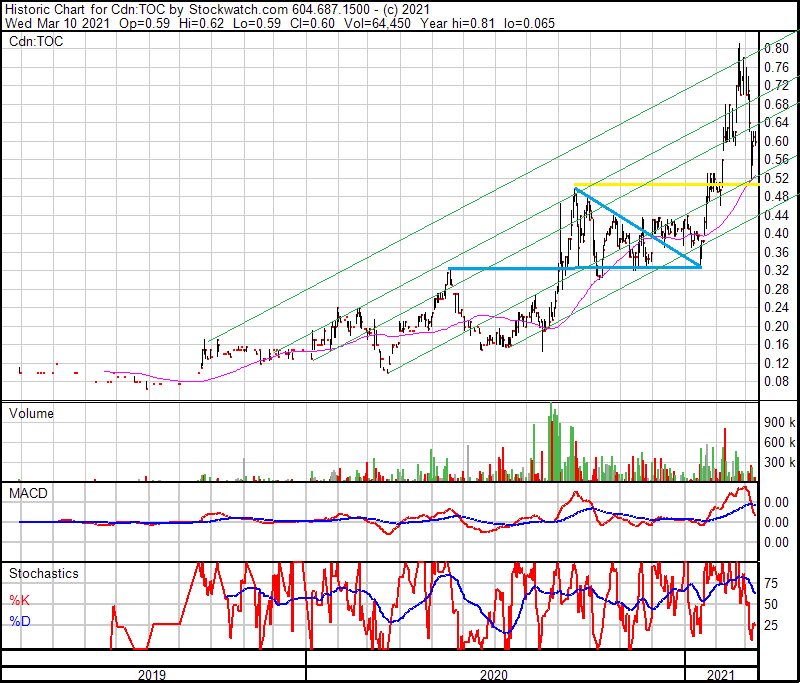Click the Stockwatch.com text in the chart title
Image resolution: width=800 pixels, height=683 pixels.
[x=239, y=9]
